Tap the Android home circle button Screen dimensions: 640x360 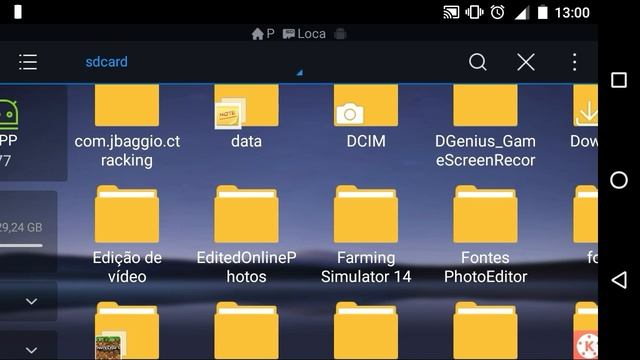(x=619, y=180)
